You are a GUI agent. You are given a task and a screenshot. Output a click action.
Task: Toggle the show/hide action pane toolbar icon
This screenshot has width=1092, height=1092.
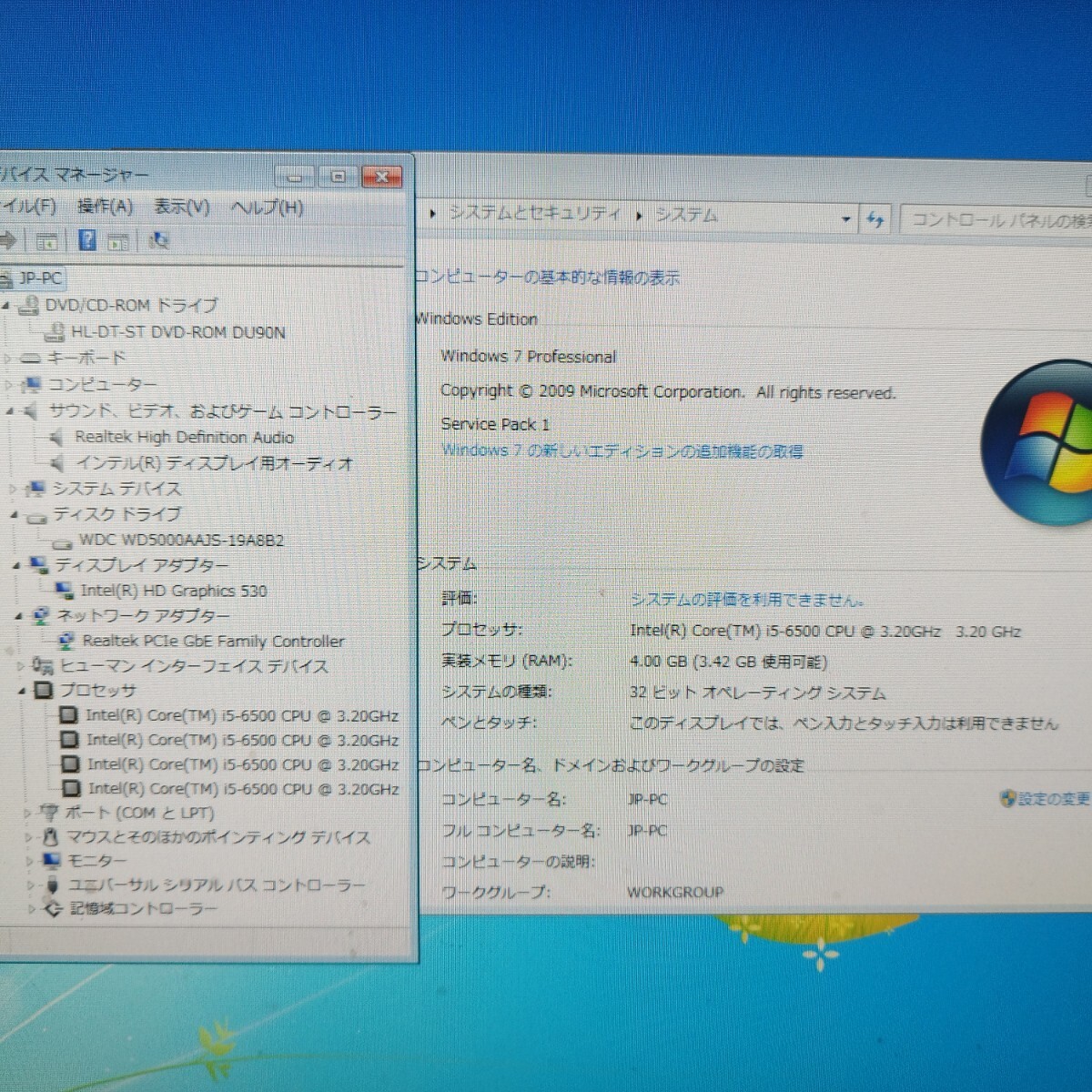[x=117, y=241]
